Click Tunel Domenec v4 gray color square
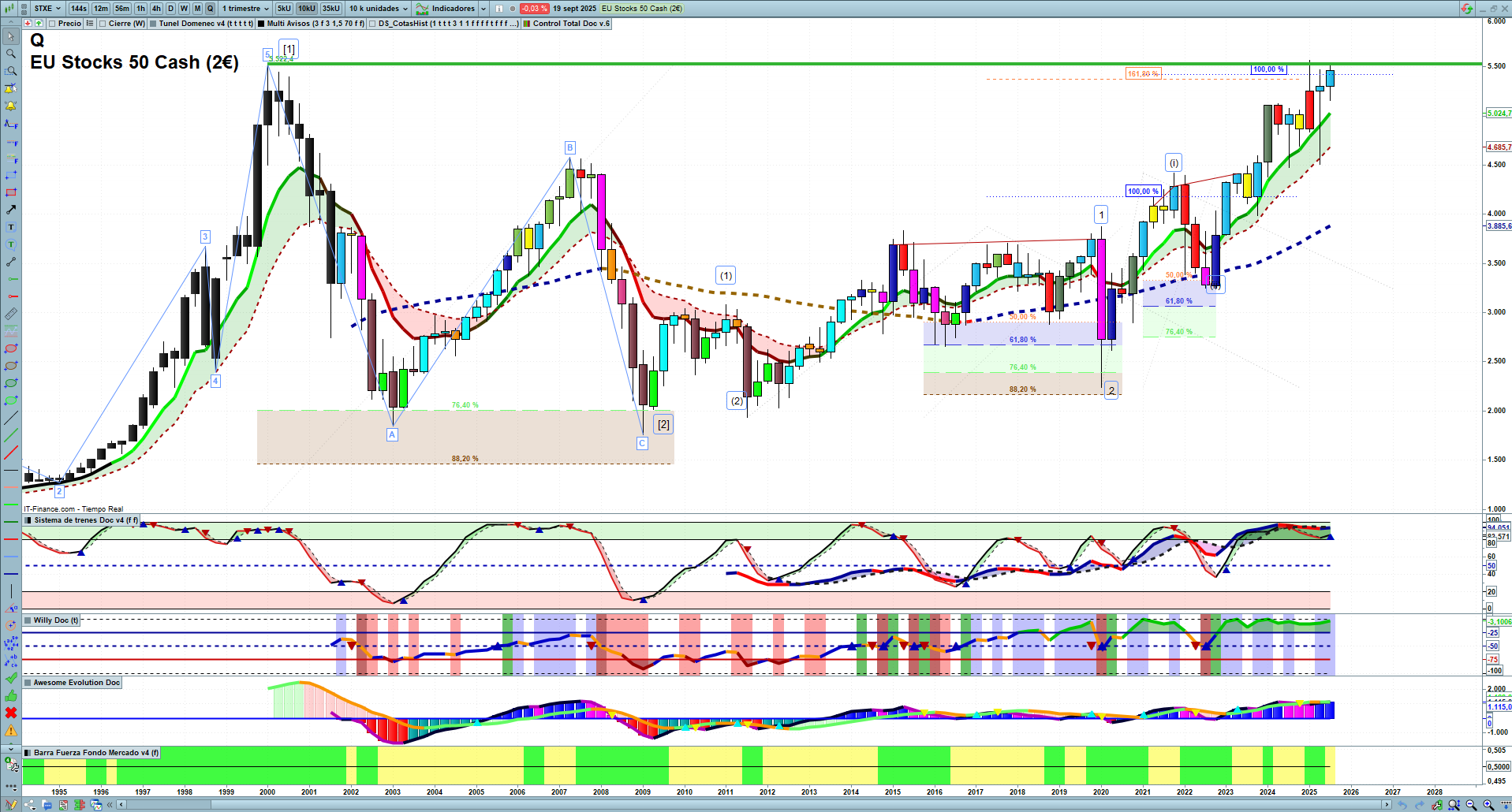 click(153, 24)
